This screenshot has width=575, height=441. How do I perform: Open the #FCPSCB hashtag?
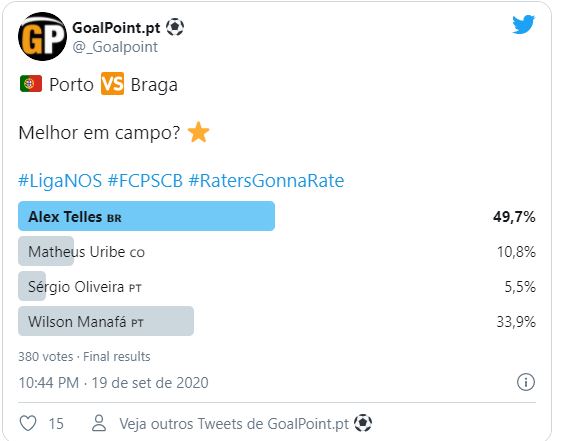pos(145,180)
